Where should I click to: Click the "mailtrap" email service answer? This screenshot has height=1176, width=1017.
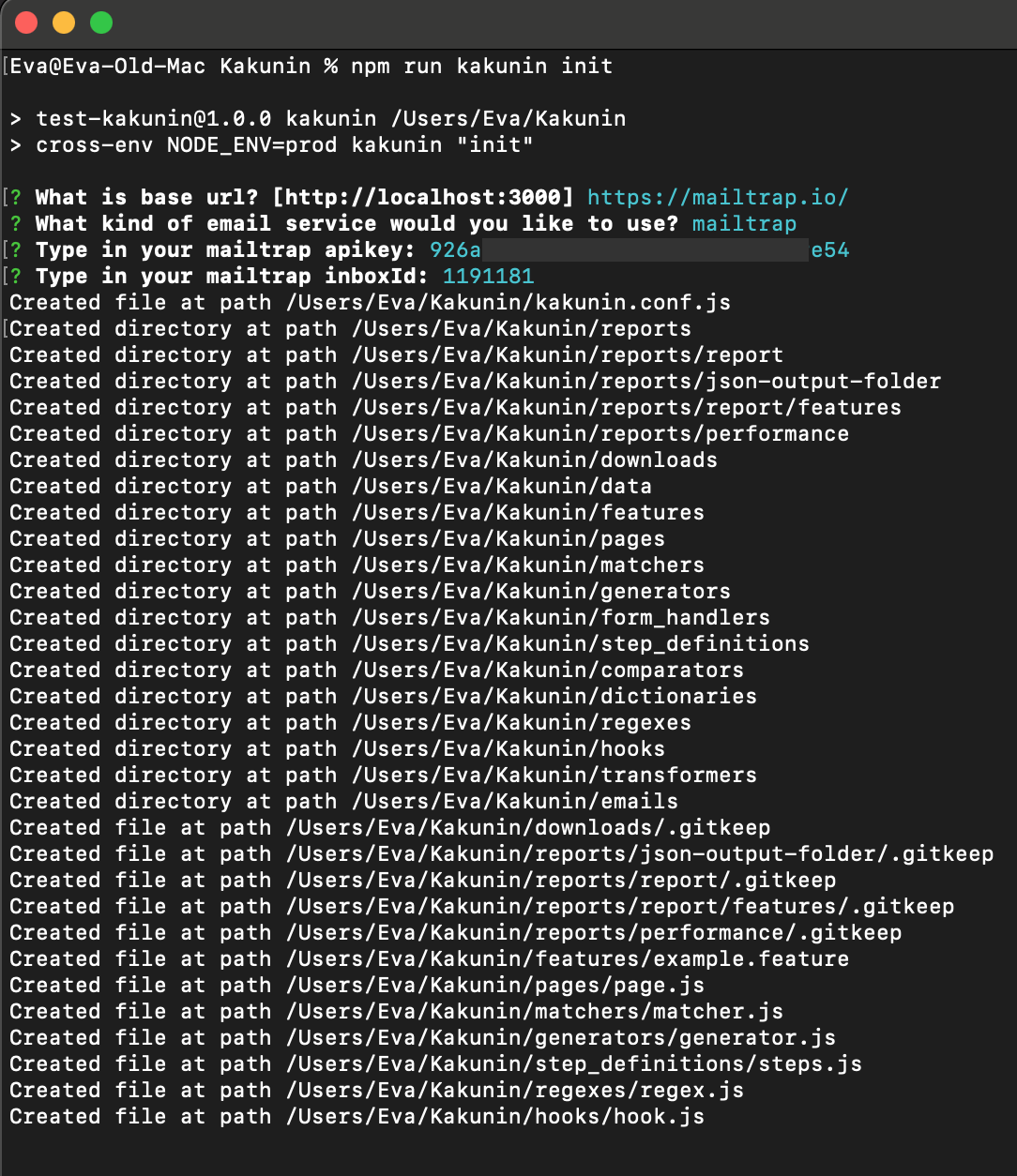click(x=744, y=224)
